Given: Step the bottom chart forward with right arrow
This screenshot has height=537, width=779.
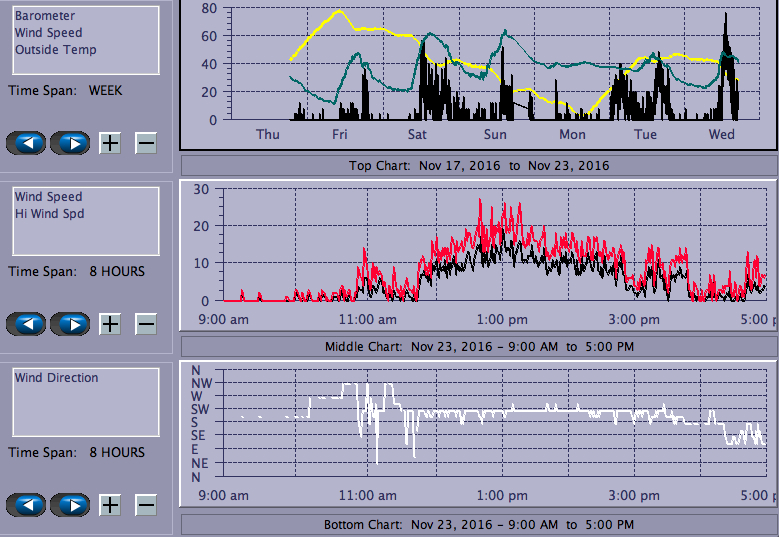Looking at the screenshot, I should (70, 505).
